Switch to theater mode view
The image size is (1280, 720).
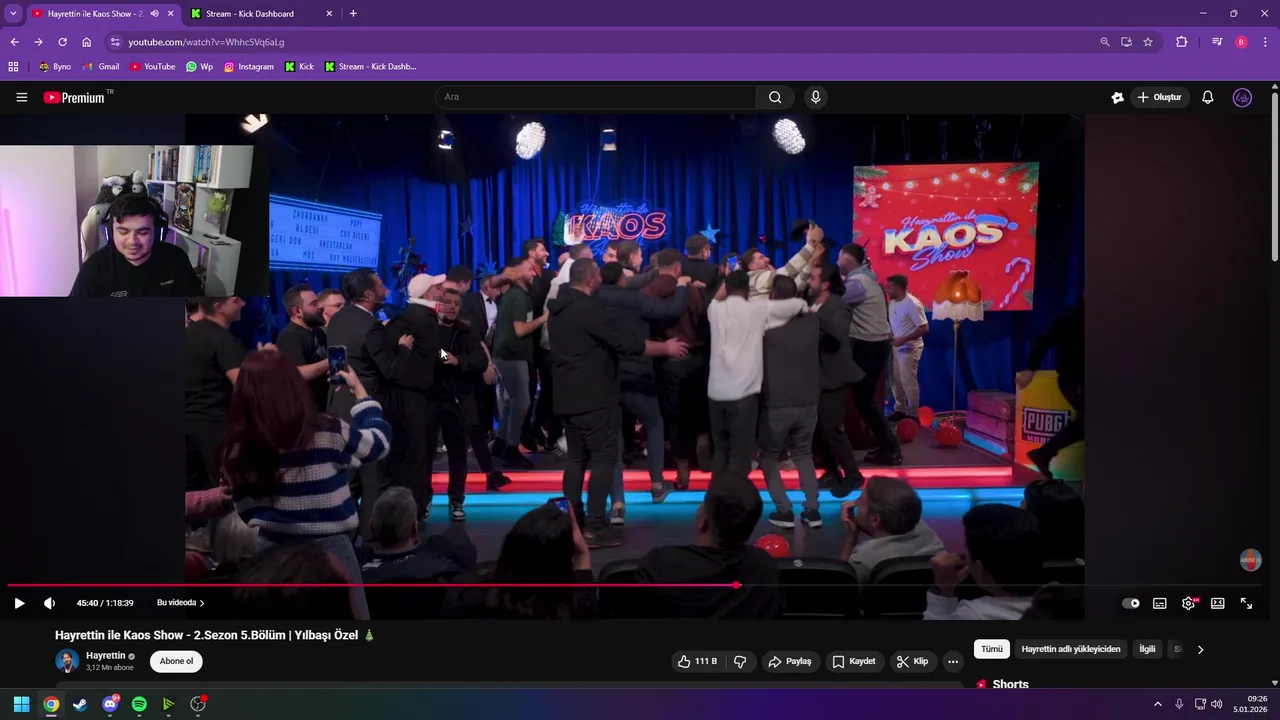pos(1218,603)
